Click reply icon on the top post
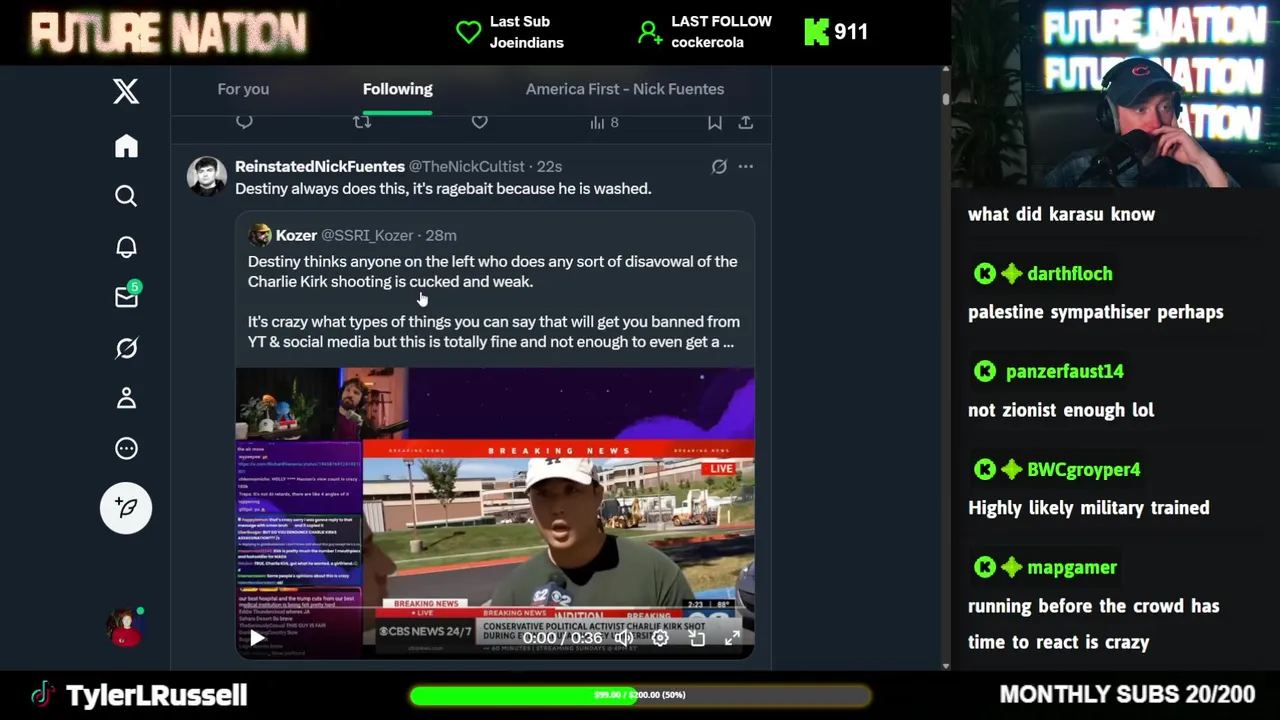This screenshot has height=720, width=1280. coord(244,122)
